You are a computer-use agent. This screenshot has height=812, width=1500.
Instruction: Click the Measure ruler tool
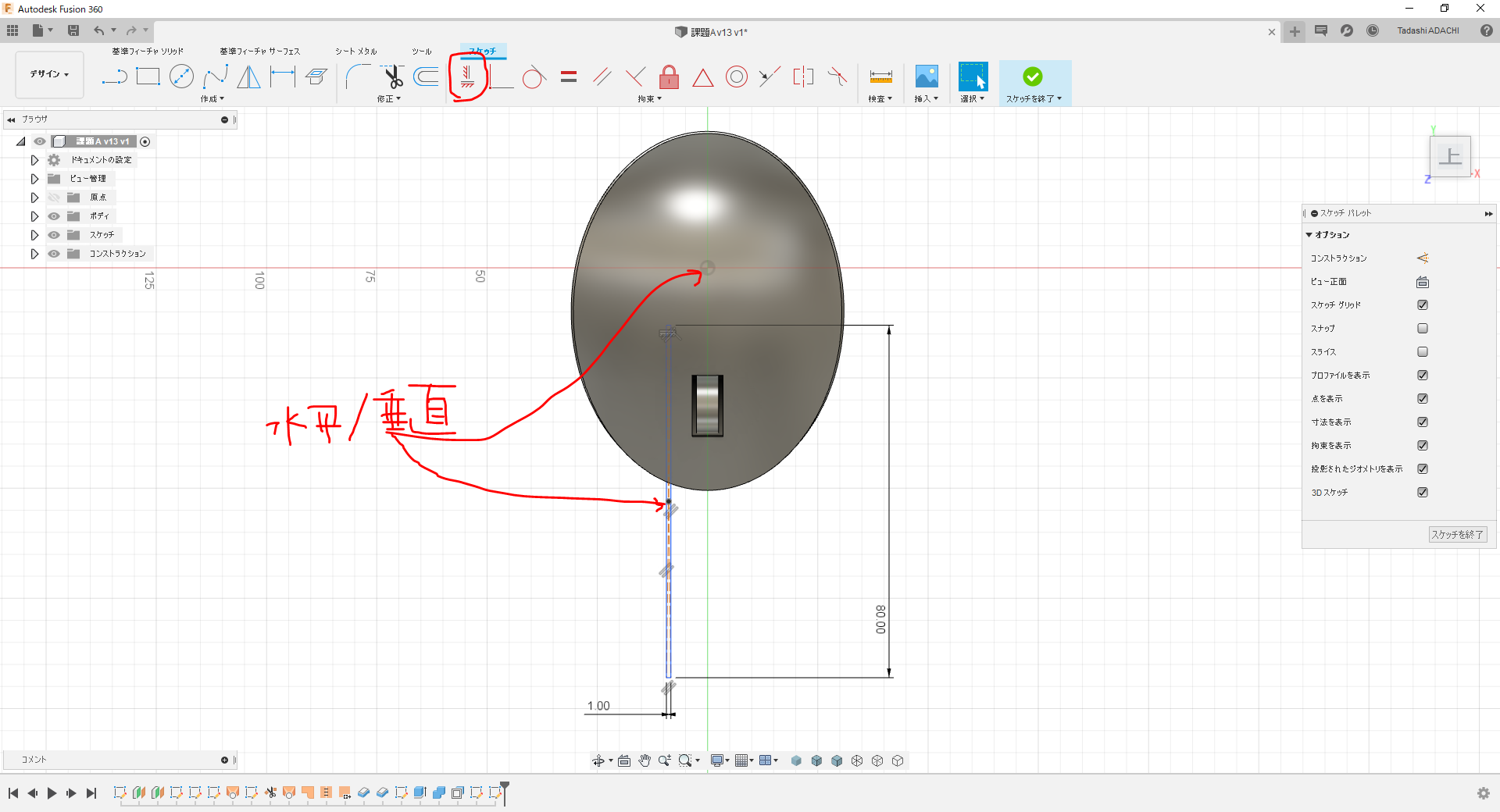tap(880, 77)
